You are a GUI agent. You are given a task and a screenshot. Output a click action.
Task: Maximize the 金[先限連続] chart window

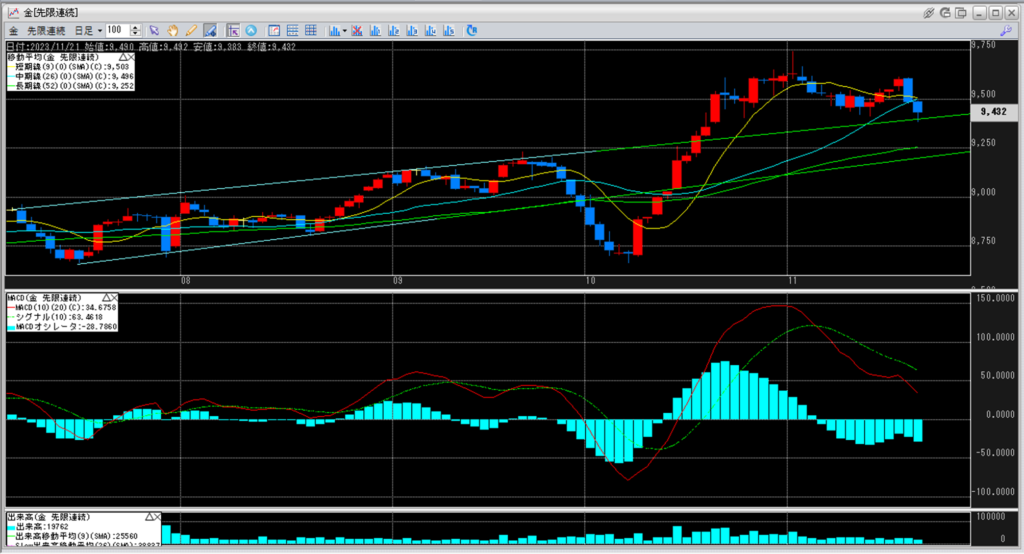pyautogui.click(x=995, y=12)
